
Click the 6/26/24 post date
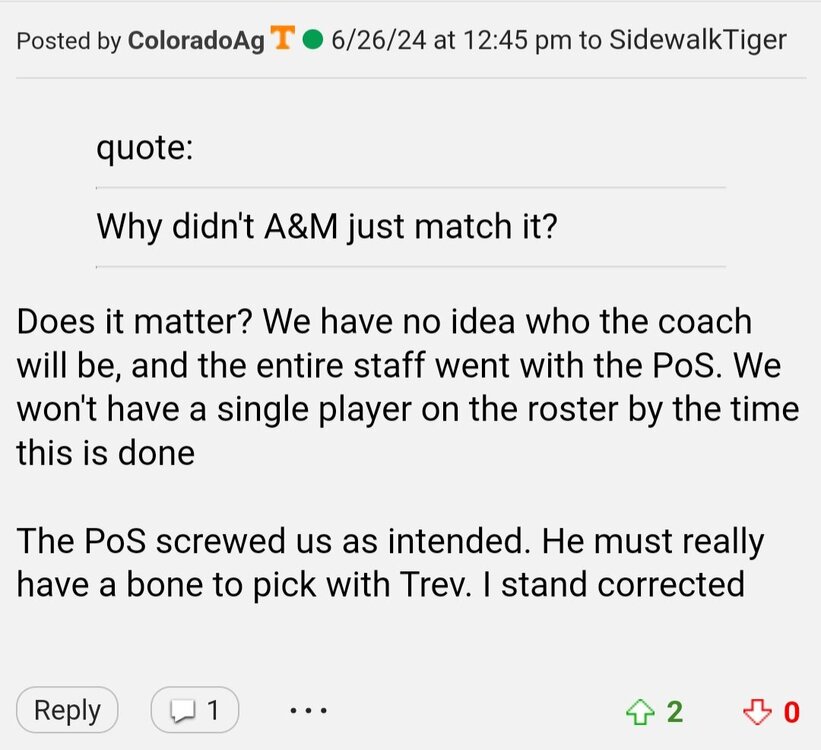click(368, 40)
